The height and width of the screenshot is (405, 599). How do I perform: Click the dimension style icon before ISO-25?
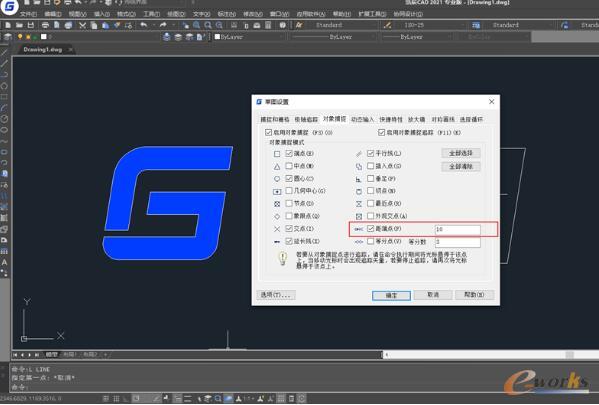pyautogui.click(x=388, y=25)
